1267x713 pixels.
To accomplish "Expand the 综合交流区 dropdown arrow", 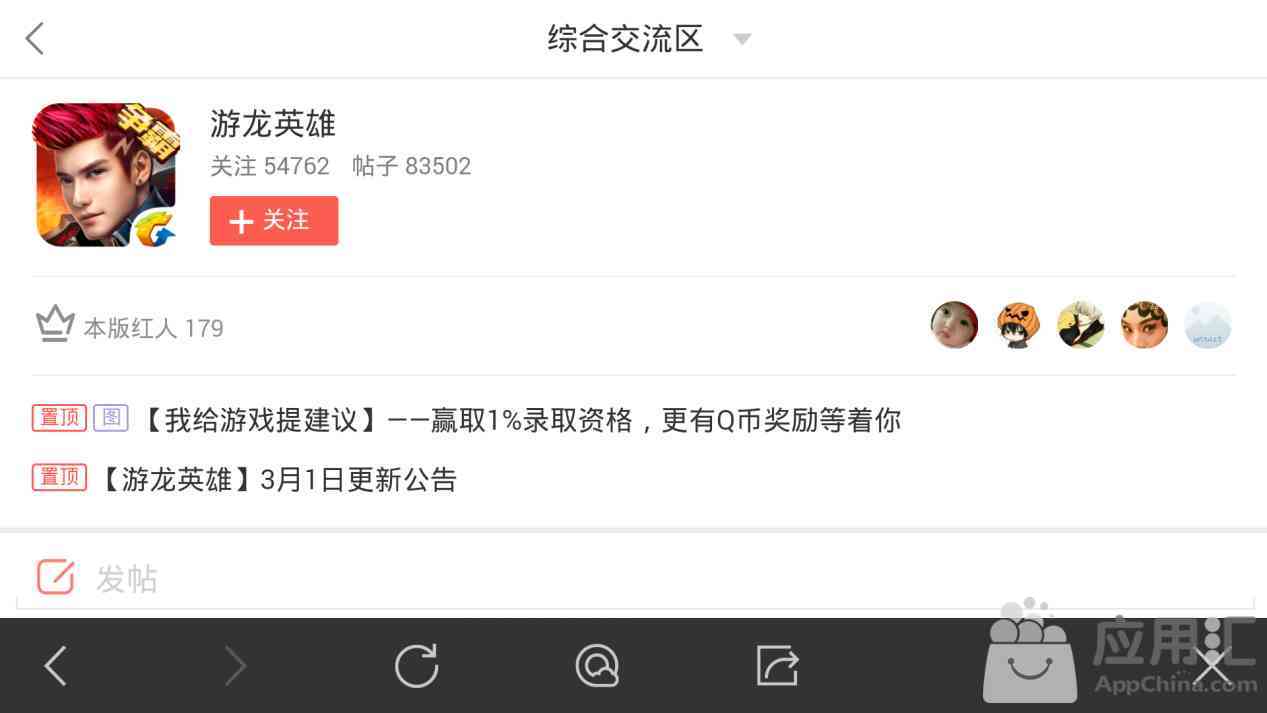I will pos(741,40).
